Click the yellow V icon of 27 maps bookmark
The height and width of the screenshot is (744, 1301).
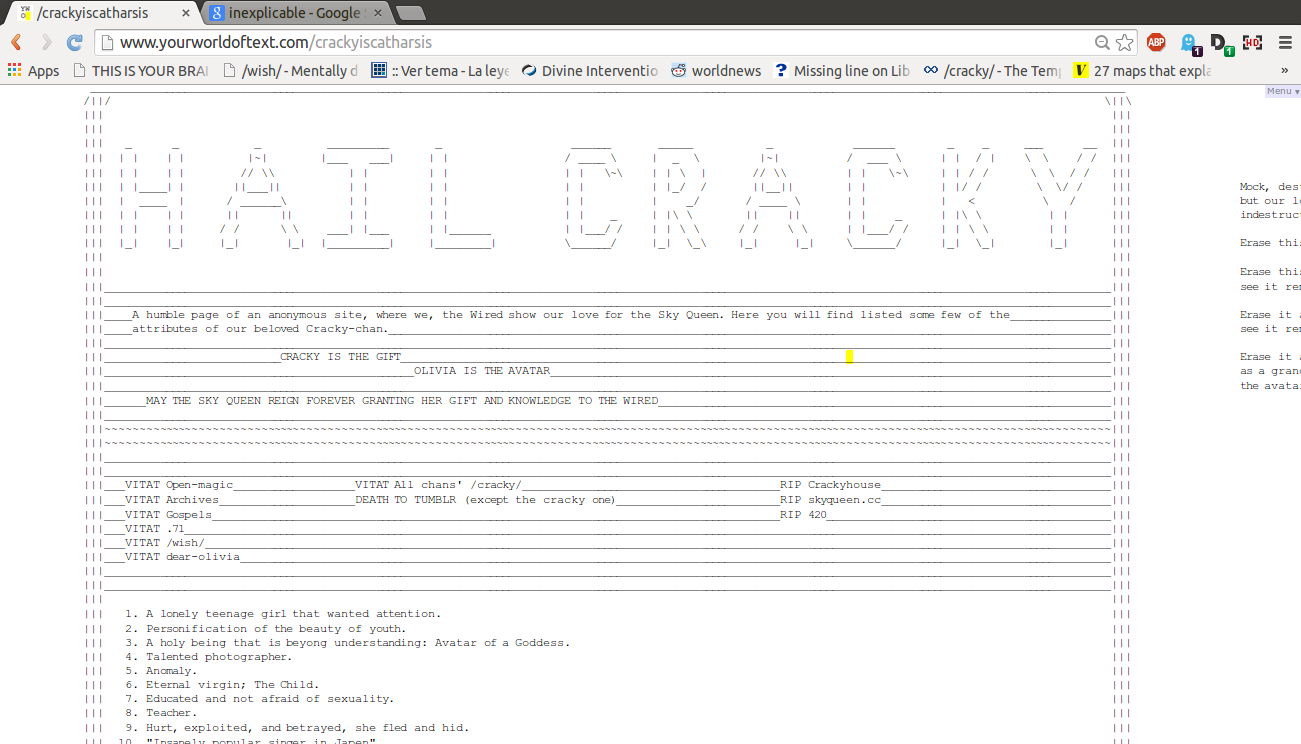1080,70
